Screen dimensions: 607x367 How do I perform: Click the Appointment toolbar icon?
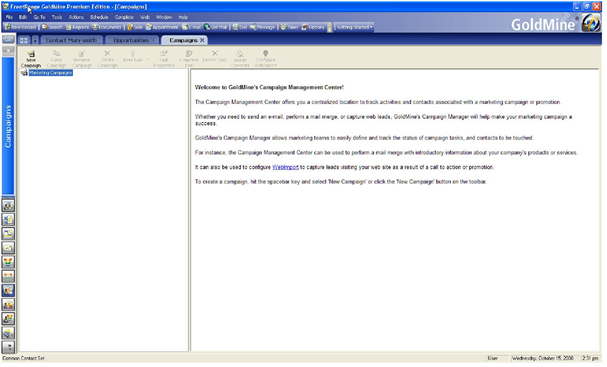162,27
